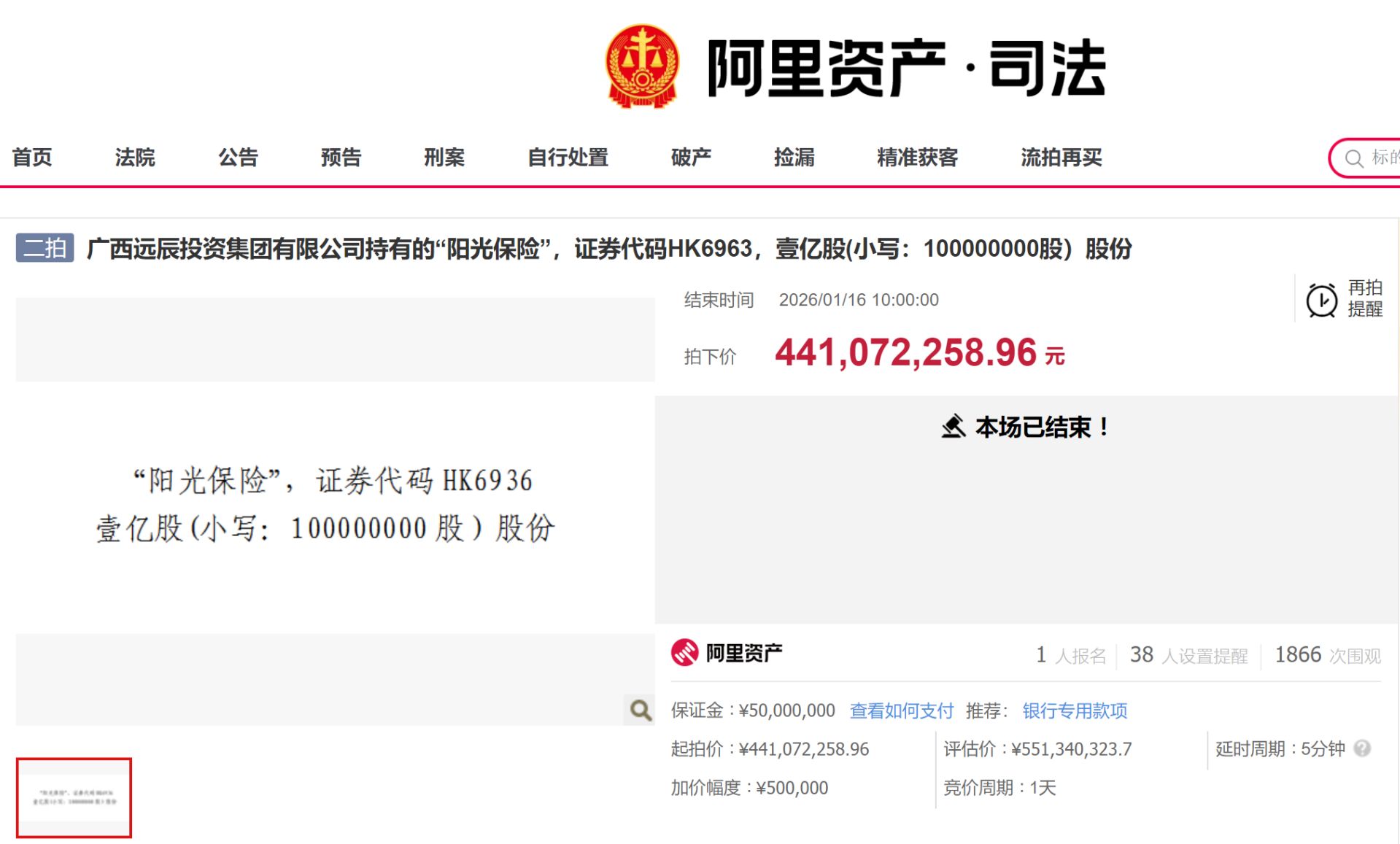Open the 查看如何支付 payment guide link
This screenshot has height=844, width=1400.
coord(901,710)
